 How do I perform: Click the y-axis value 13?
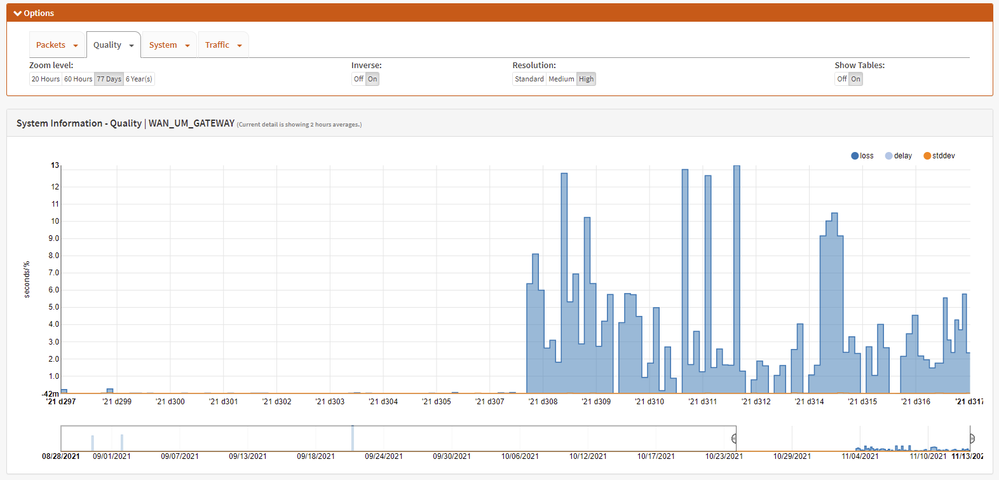pos(55,166)
